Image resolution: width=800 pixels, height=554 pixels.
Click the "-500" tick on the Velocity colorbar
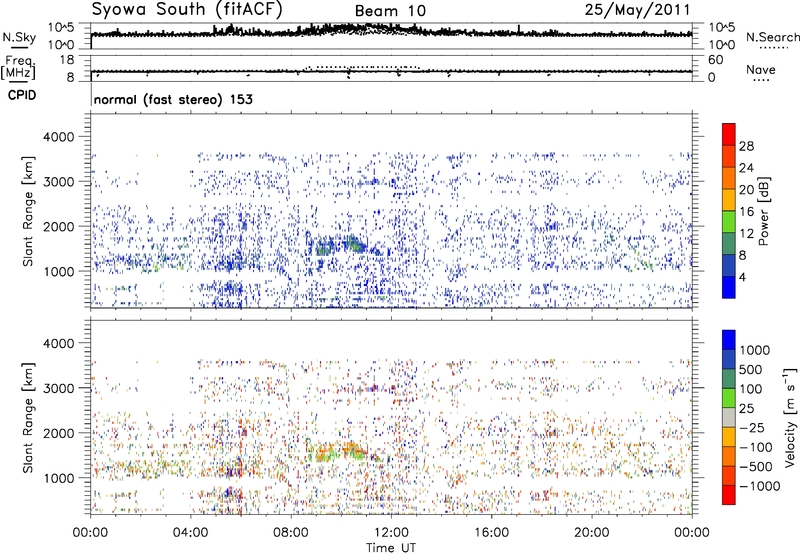tap(755, 467)
